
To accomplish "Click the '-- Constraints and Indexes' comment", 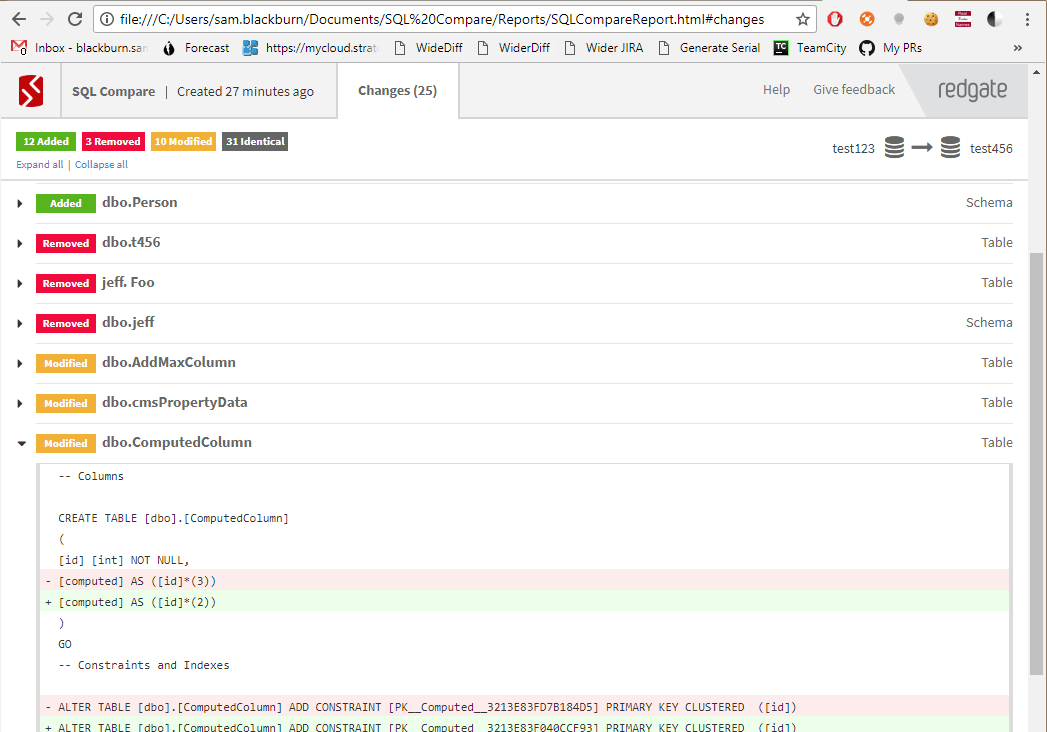I will click(x=144, y=665).
